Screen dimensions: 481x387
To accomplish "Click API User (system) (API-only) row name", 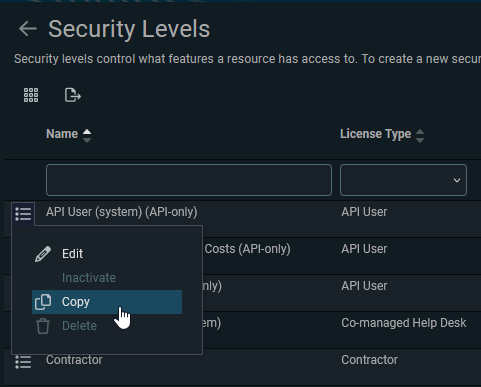I will point(122,212).
